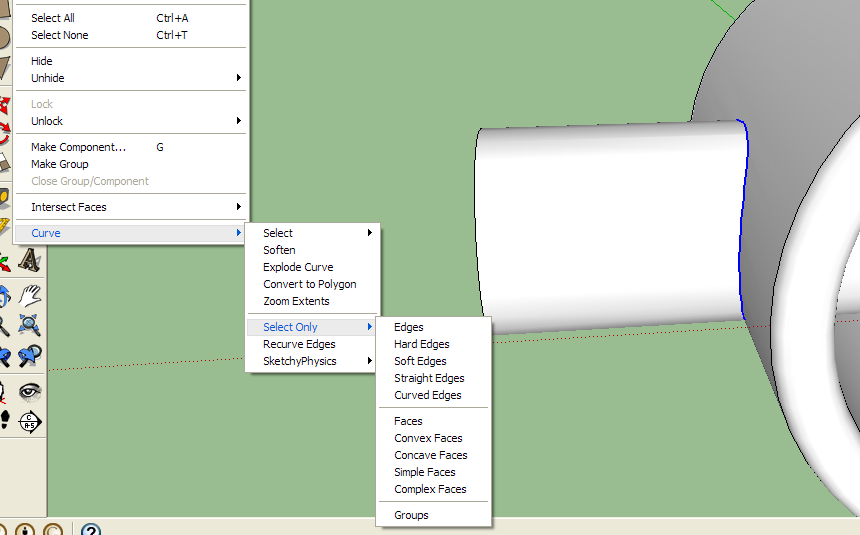
Task: Choose Explode Curve
Action: click(x=298, y=267)
